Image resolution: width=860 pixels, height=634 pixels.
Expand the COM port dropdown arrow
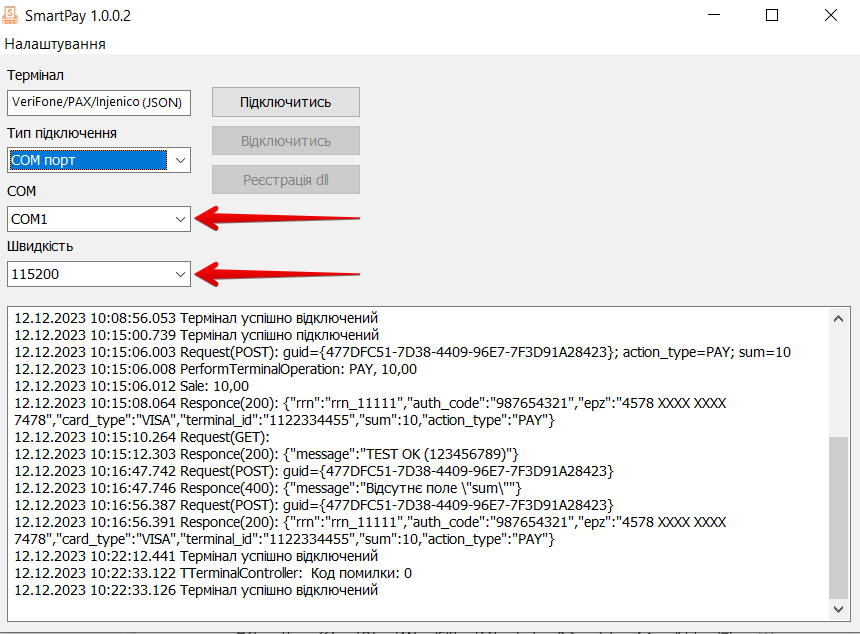(179, 218)
